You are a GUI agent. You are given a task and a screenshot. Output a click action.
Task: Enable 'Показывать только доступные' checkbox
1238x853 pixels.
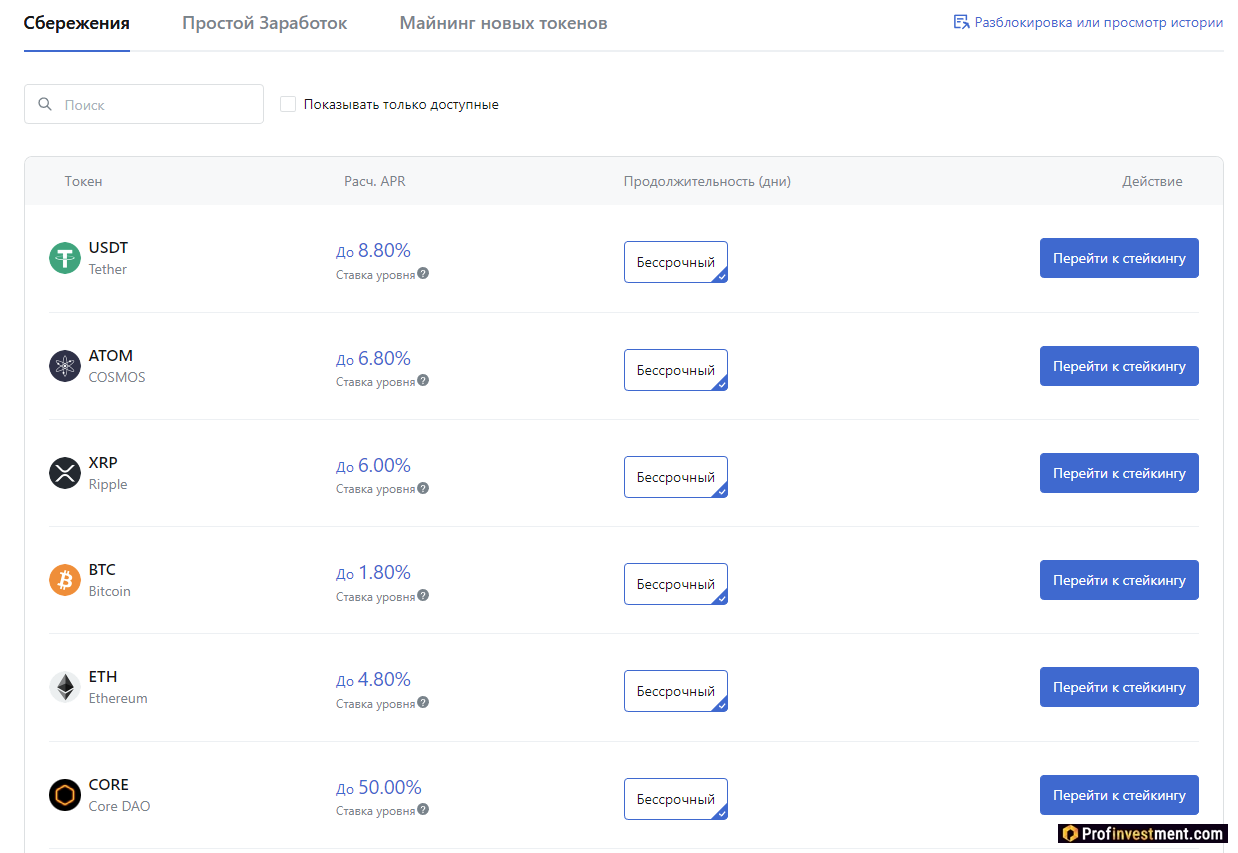pyautogui.click(x=288, y=104)
